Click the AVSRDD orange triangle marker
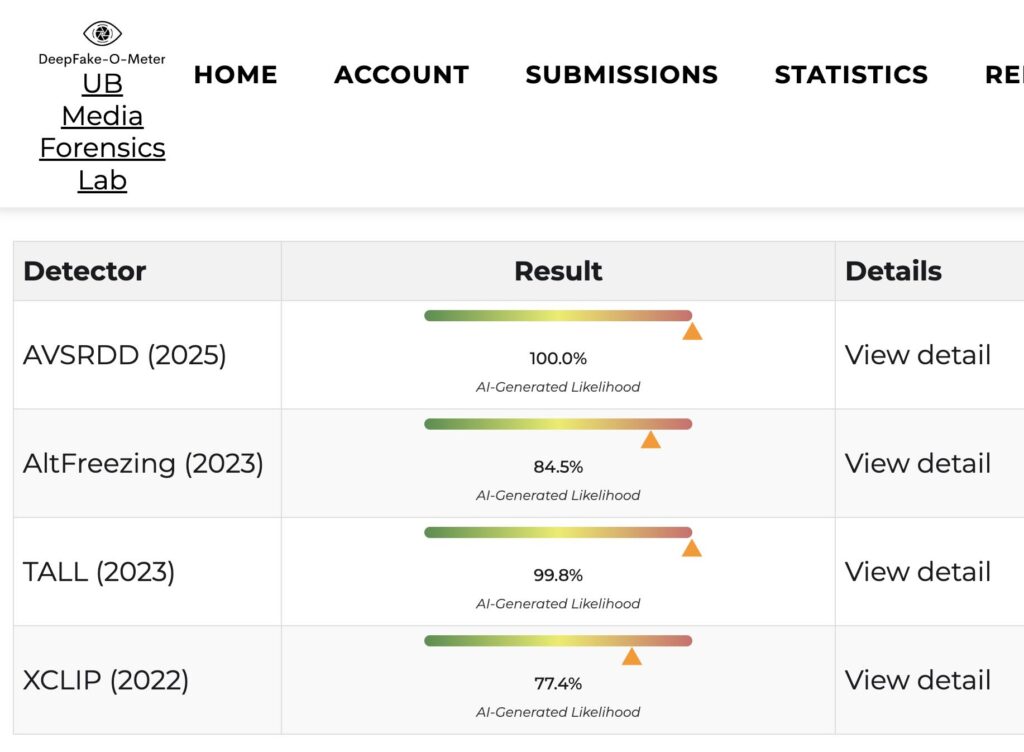 tap(692, 332)
